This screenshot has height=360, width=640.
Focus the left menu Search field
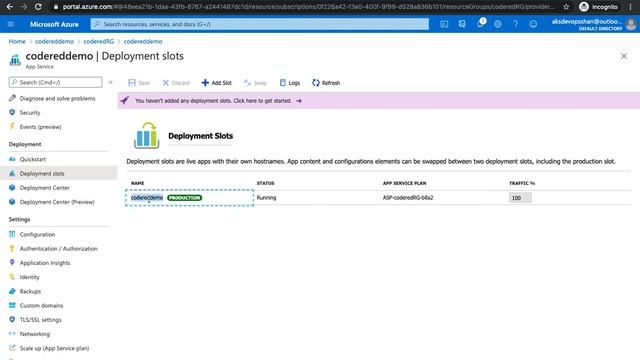(56, 82)
